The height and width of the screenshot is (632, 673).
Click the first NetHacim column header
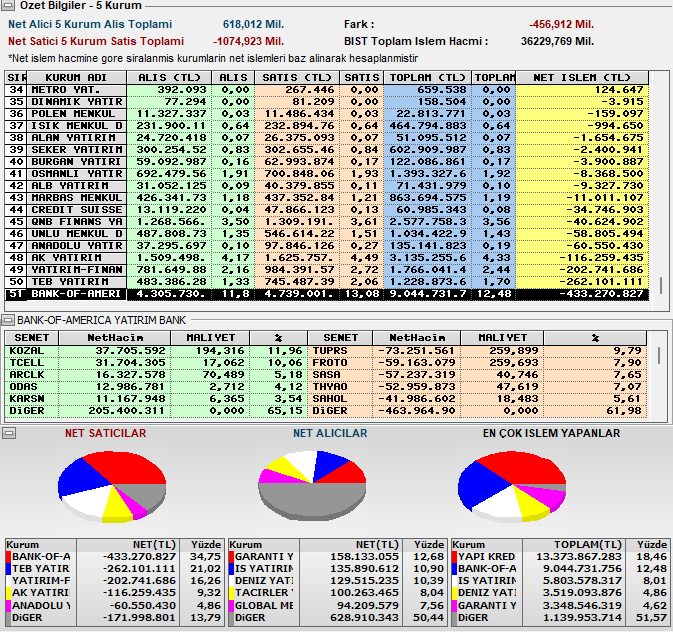[x=115, y=338]
